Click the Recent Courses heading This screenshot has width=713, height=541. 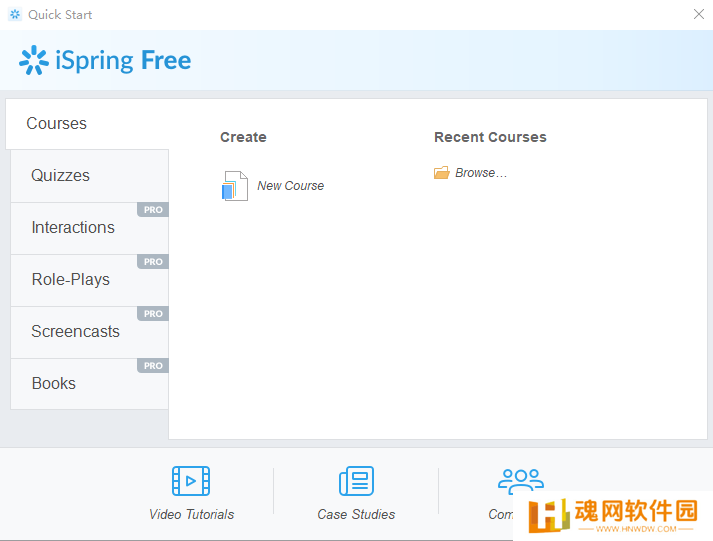tap(490, 137)
